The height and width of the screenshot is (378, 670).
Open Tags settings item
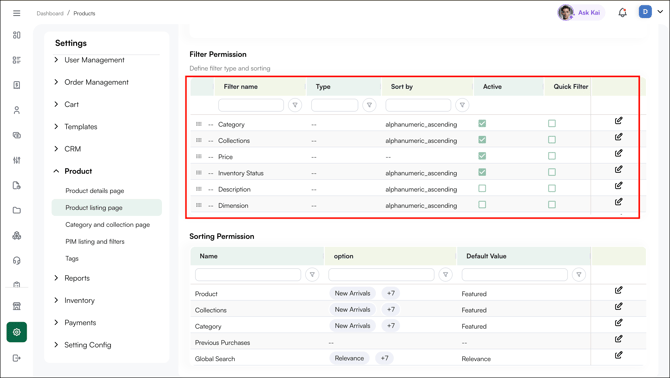point(72,258)
